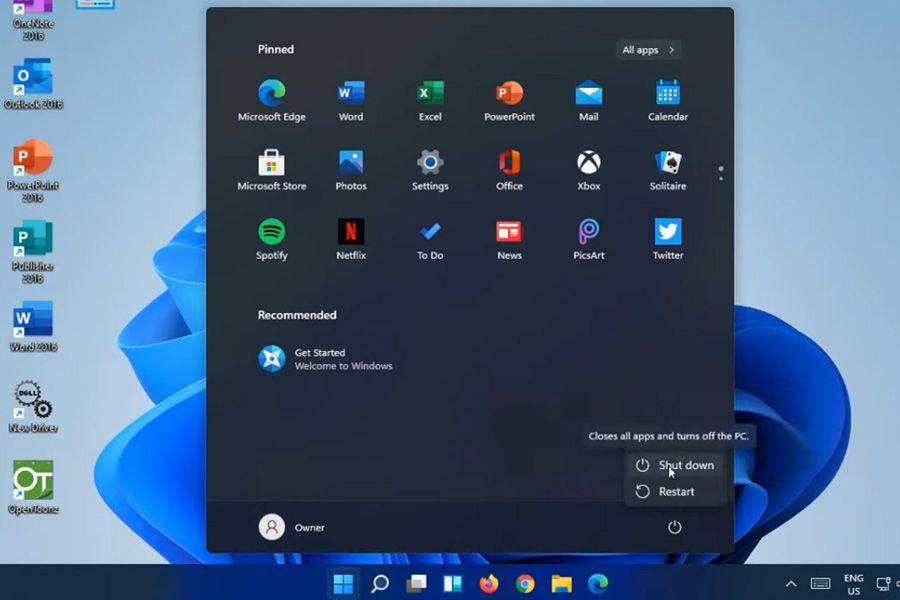900x600 pixels.
Task: Start PowerPoint from the pinned section
Action: pyautogui.click(x=509, y=100)
